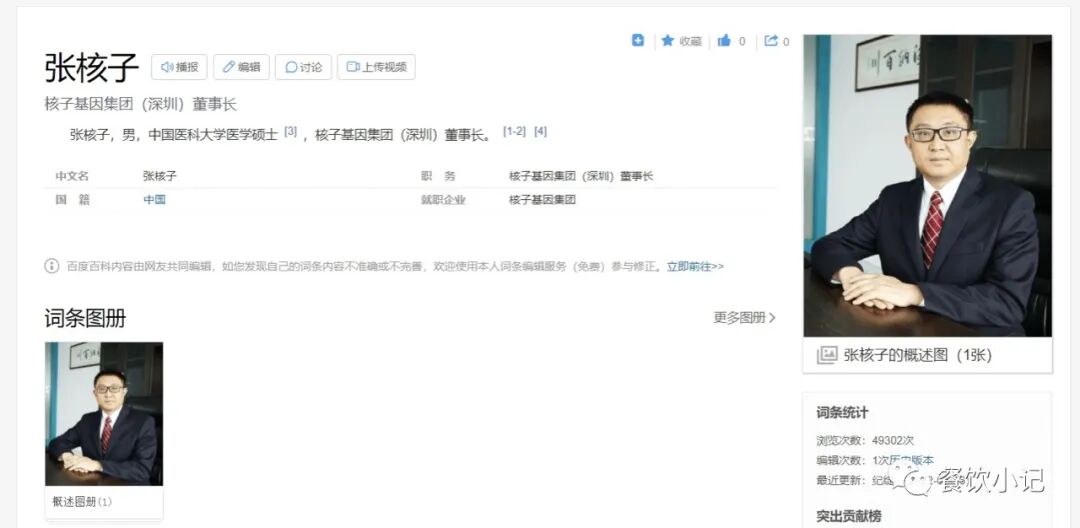1080x528 pixels.
Task: Click the blue plus add icon
Action: pyautogui.click(x=638, y=41)
